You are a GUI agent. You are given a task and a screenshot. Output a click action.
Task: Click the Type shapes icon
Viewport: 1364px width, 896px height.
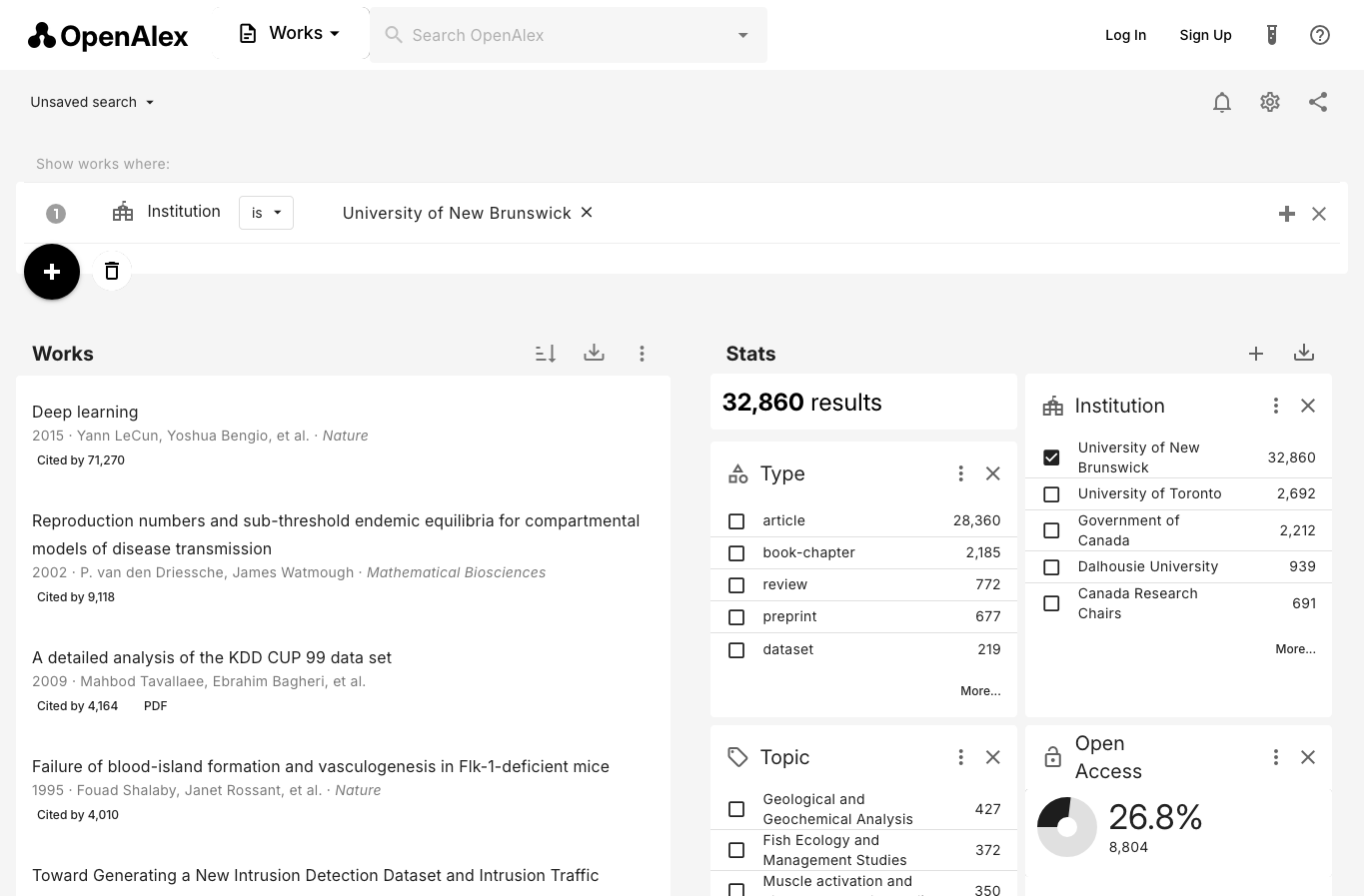click(x=737, y=473)
